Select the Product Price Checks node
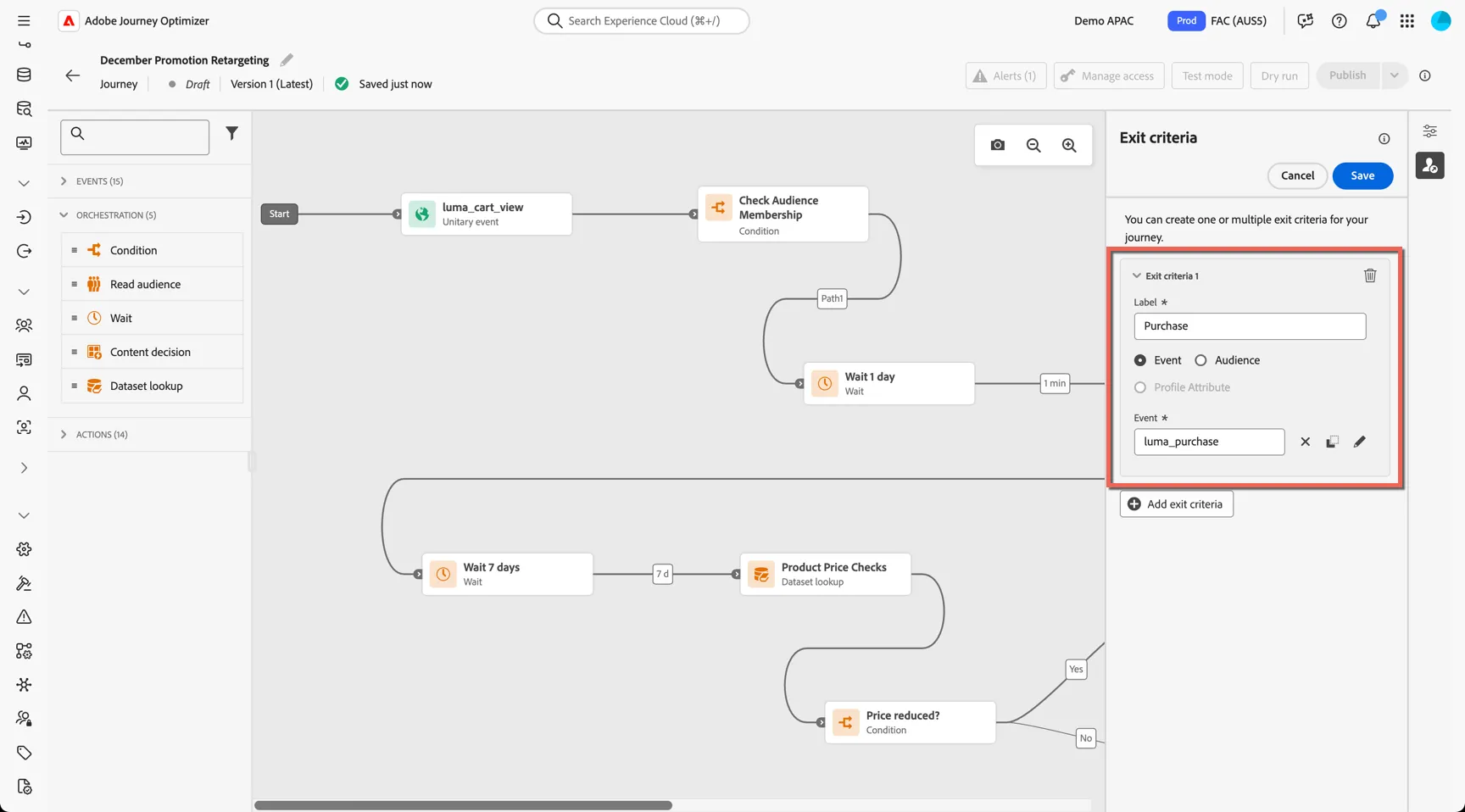This screenshot has height=812, width=1465. (x=826, y=574)
